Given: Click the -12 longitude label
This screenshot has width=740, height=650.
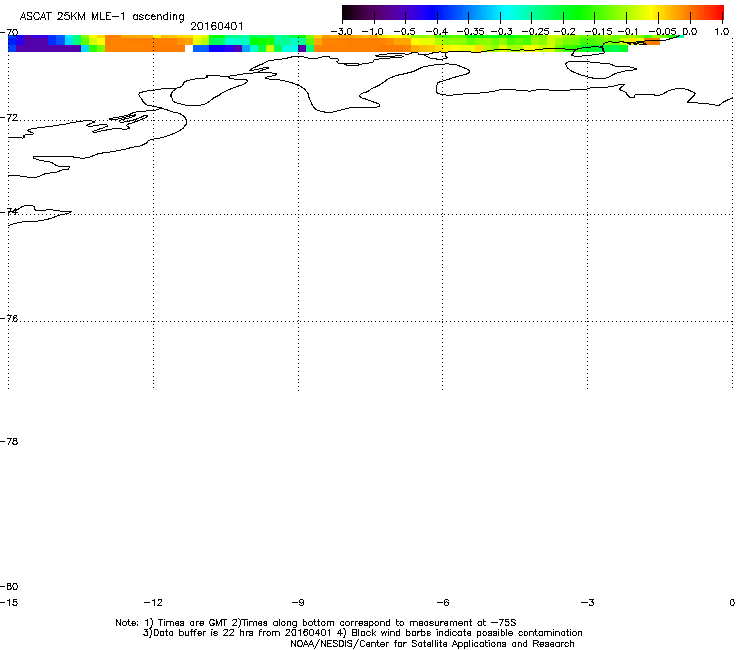Looking at the screenshot, I should click(x=153, y=602).
